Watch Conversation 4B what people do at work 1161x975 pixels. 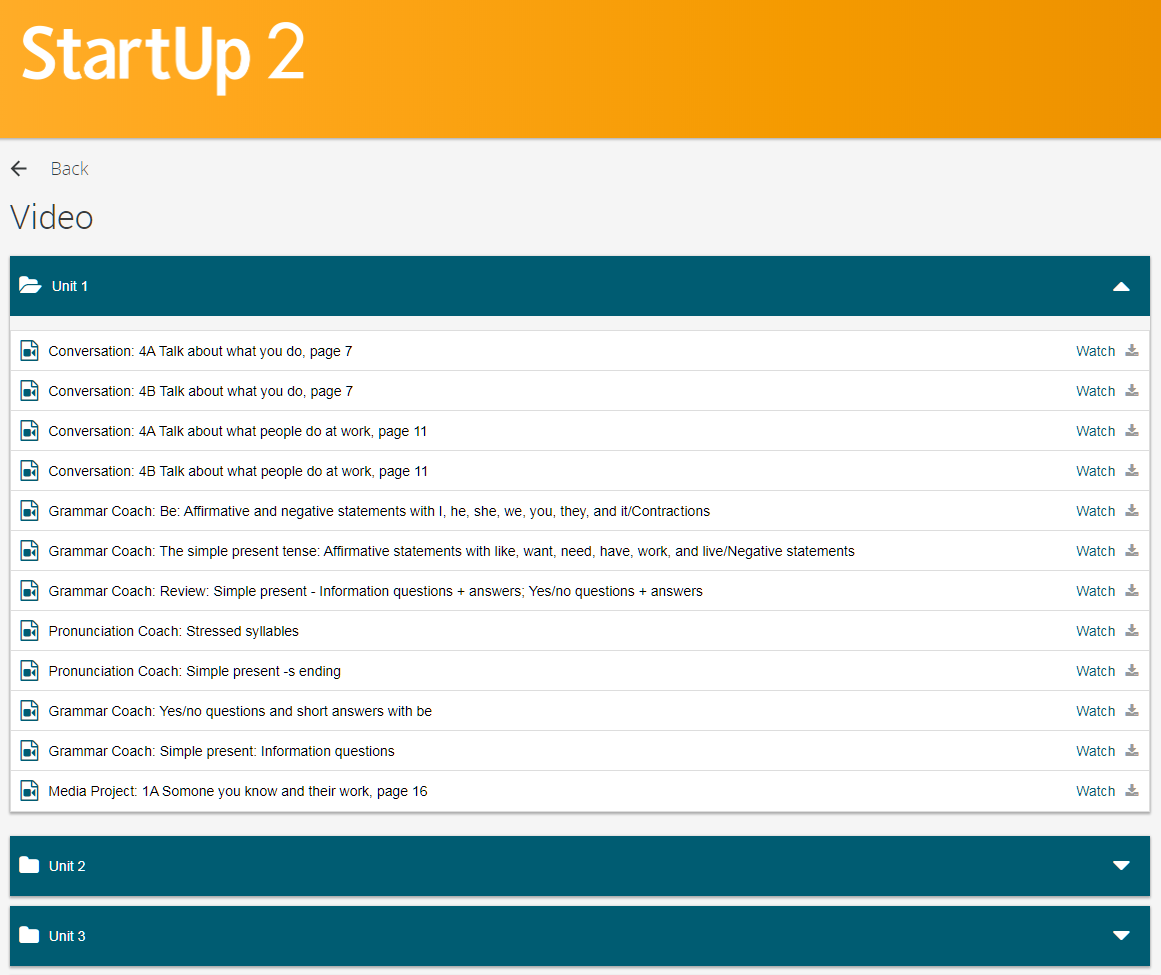(1095, 471)
